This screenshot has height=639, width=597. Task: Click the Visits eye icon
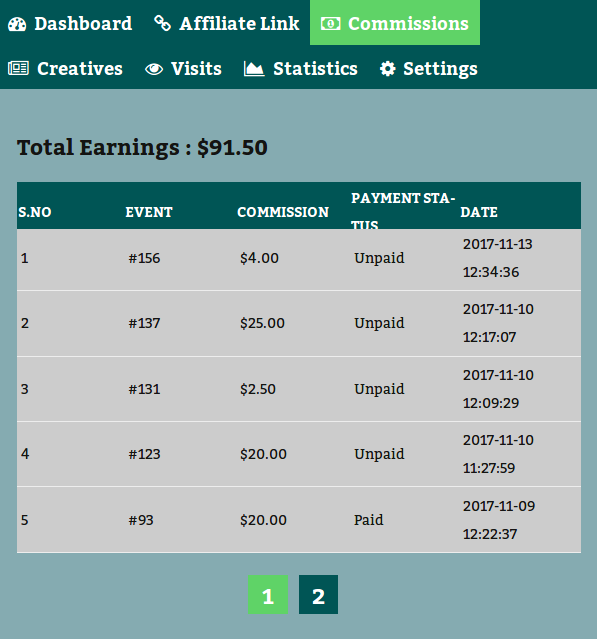click(154, 69)
